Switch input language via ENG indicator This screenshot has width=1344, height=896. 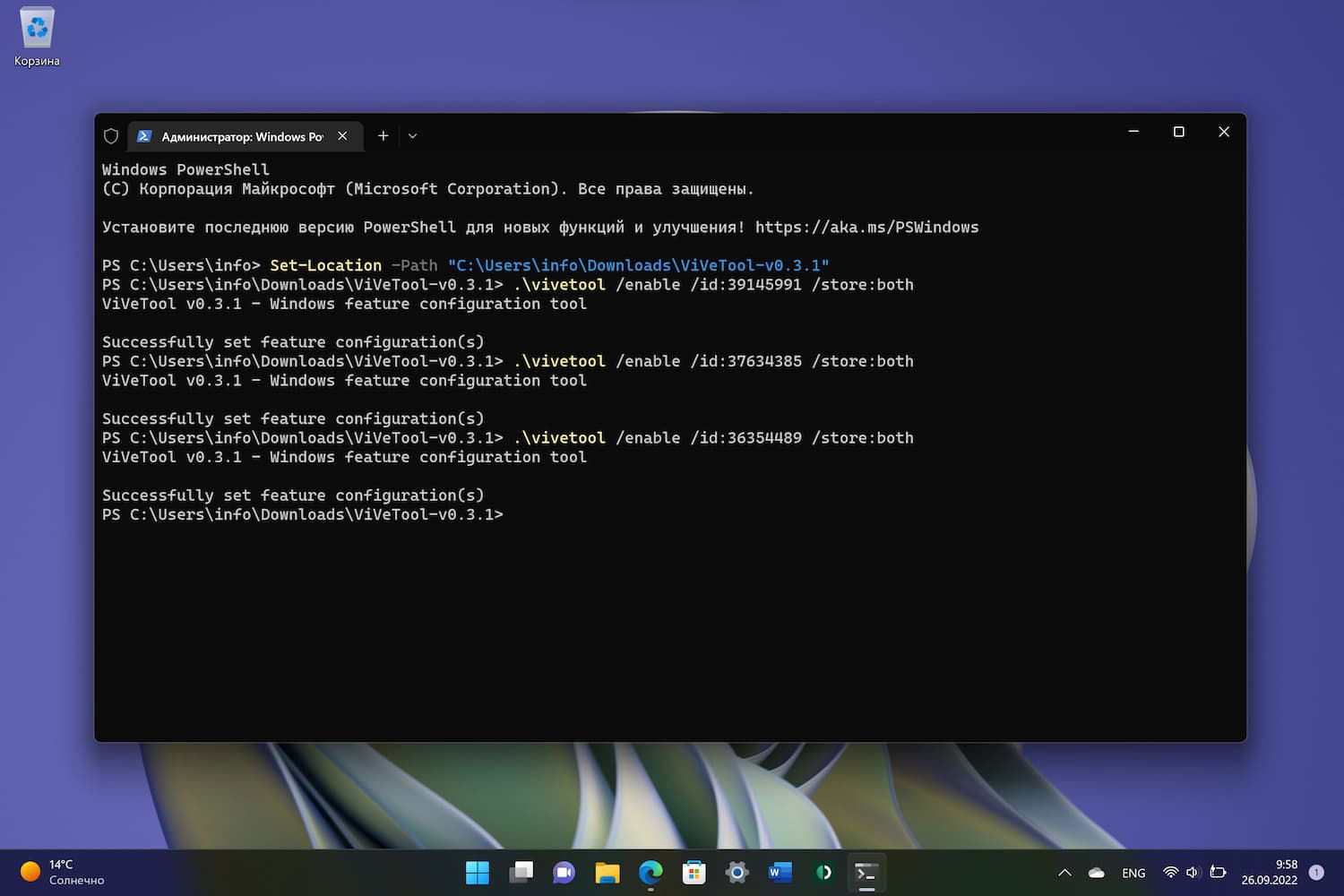click(x=1133, y=873)
